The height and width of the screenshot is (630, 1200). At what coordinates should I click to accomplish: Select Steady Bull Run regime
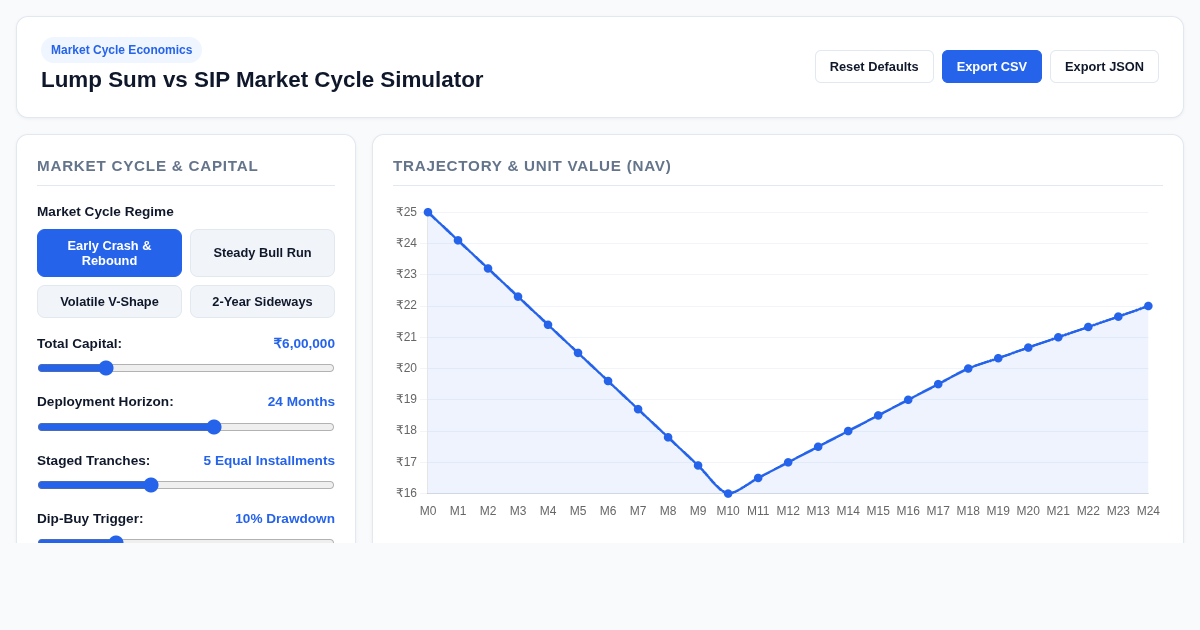[262, 253]
